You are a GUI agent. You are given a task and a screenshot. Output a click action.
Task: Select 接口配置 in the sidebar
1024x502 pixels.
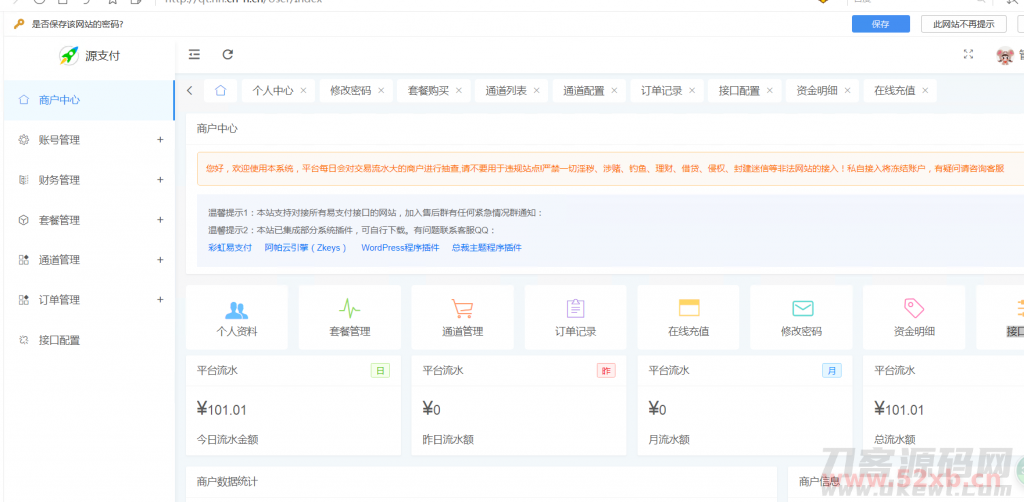tap(59, 340)
